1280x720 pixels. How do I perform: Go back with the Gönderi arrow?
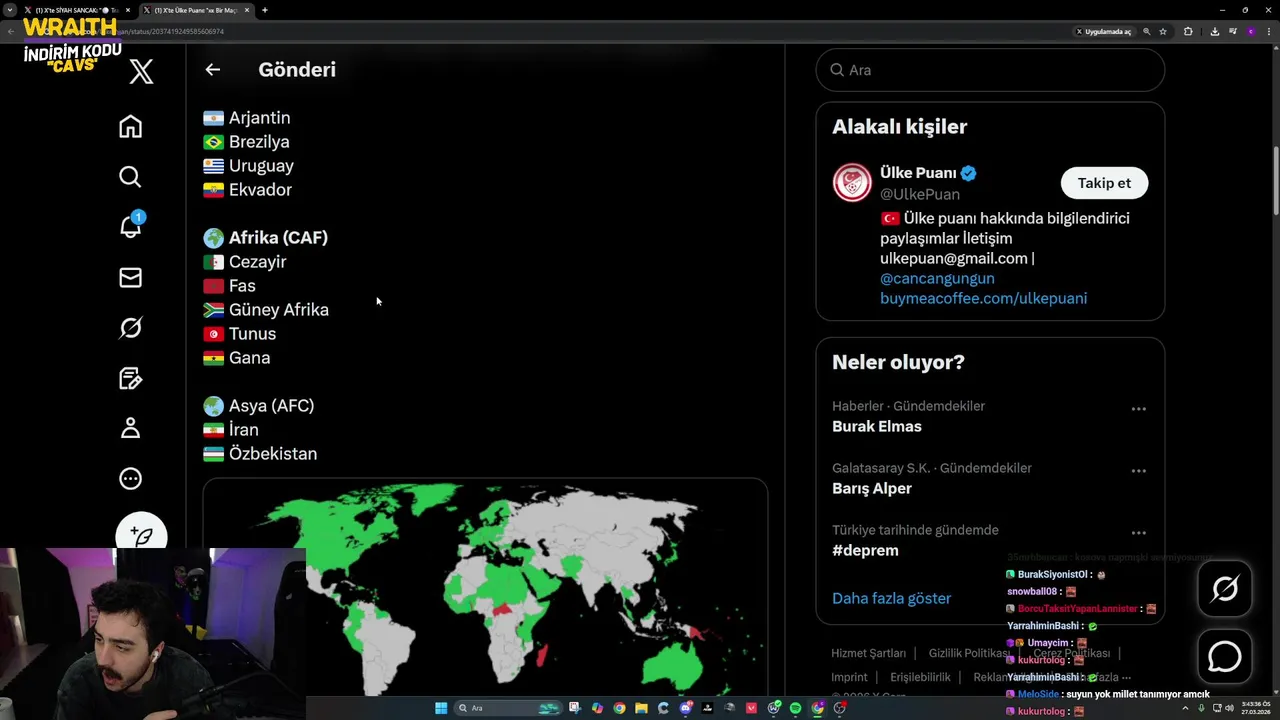click(212, 70)
